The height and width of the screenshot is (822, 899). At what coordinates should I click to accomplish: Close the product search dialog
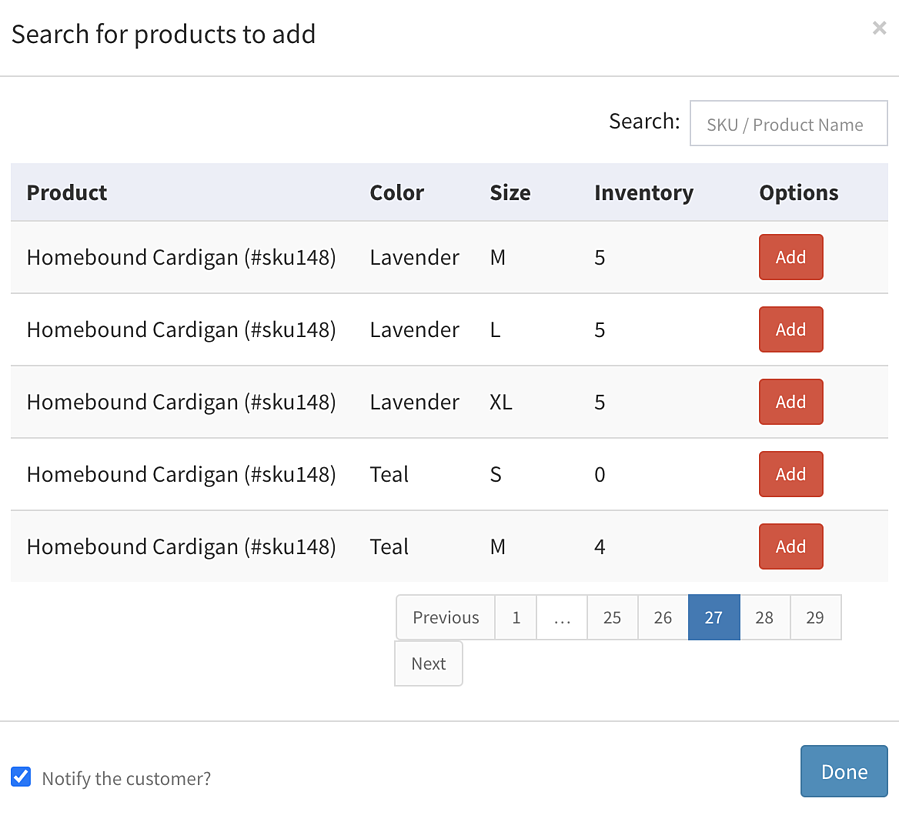(879, 28)
